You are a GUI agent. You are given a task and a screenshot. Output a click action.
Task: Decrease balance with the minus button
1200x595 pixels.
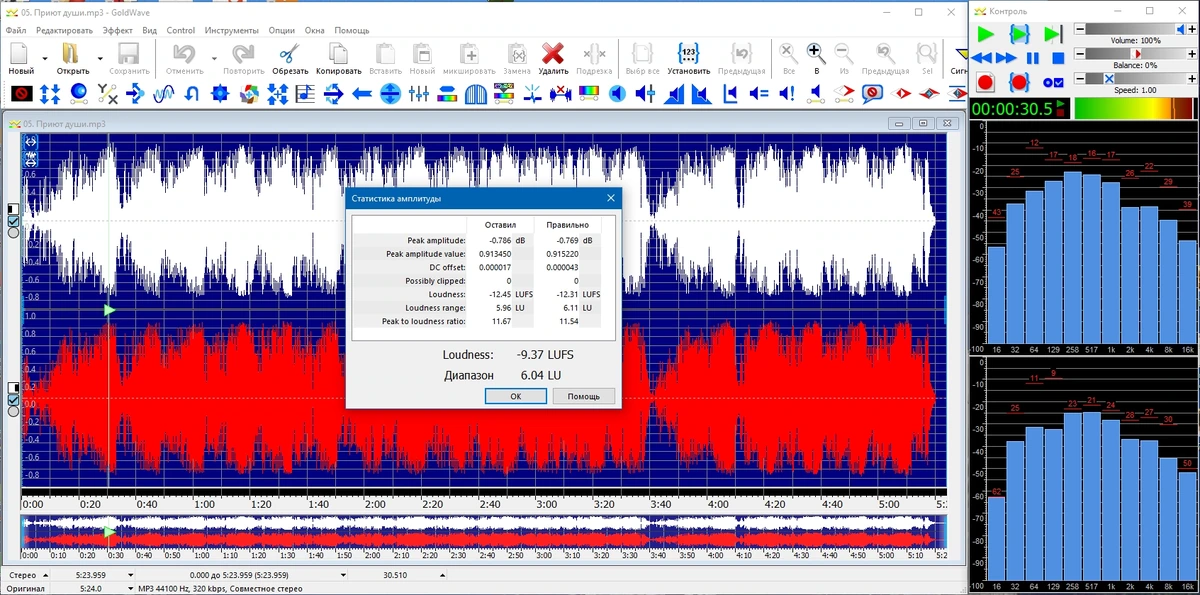pyautogui.click(x=1080, y=53)
